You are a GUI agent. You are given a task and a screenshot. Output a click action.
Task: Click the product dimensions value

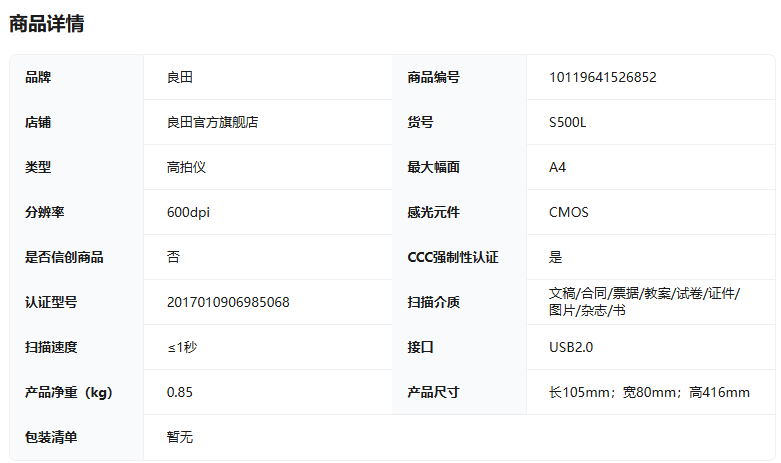click(x=649, y=392)
